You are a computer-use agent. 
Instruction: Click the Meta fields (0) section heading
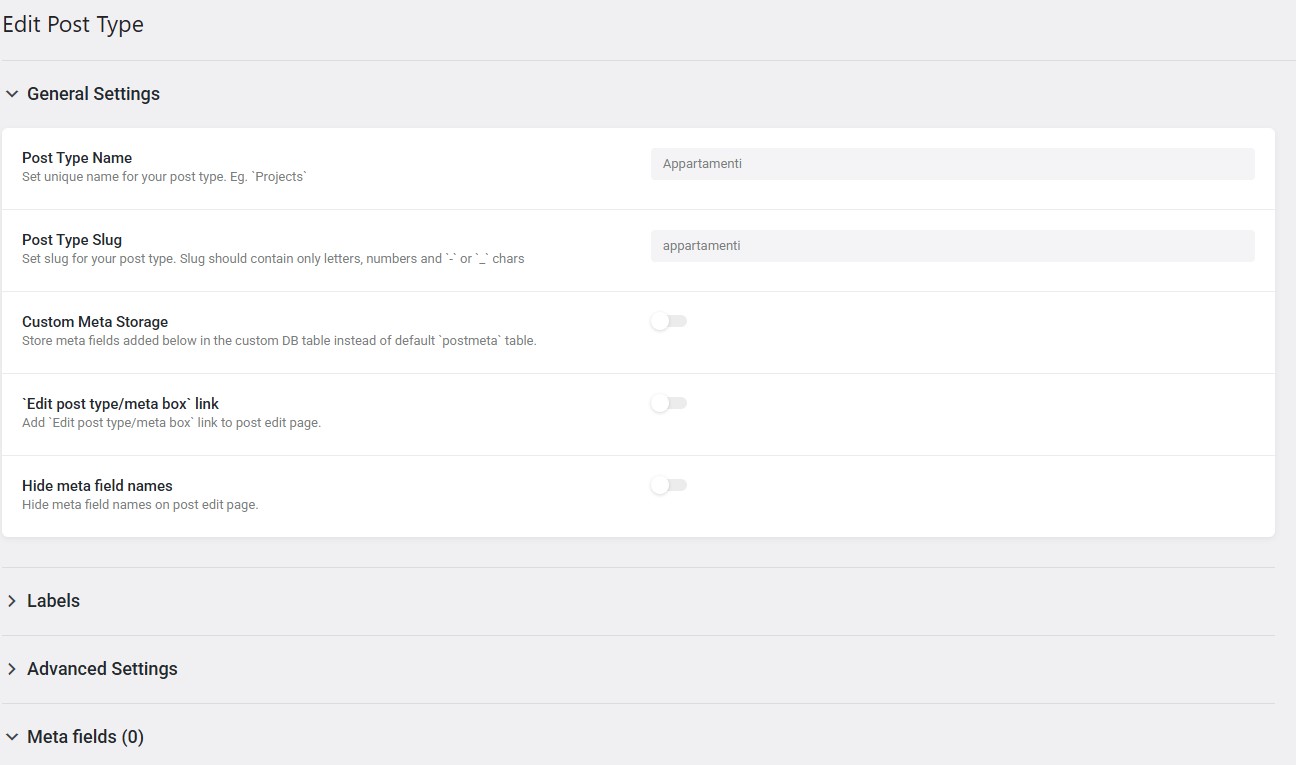click(85, 737)
